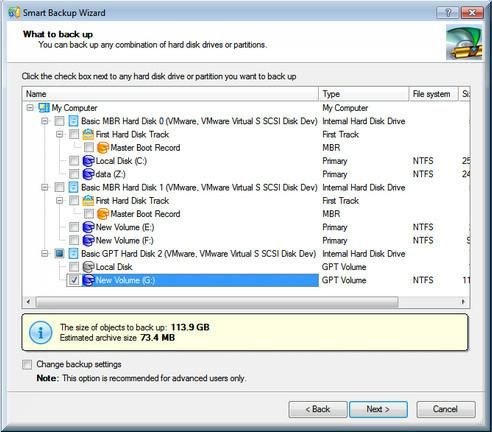Screen dimensions: 492x432
Task: Cancel the Smart Backup Wizard
Action: [x=446, y=409]
